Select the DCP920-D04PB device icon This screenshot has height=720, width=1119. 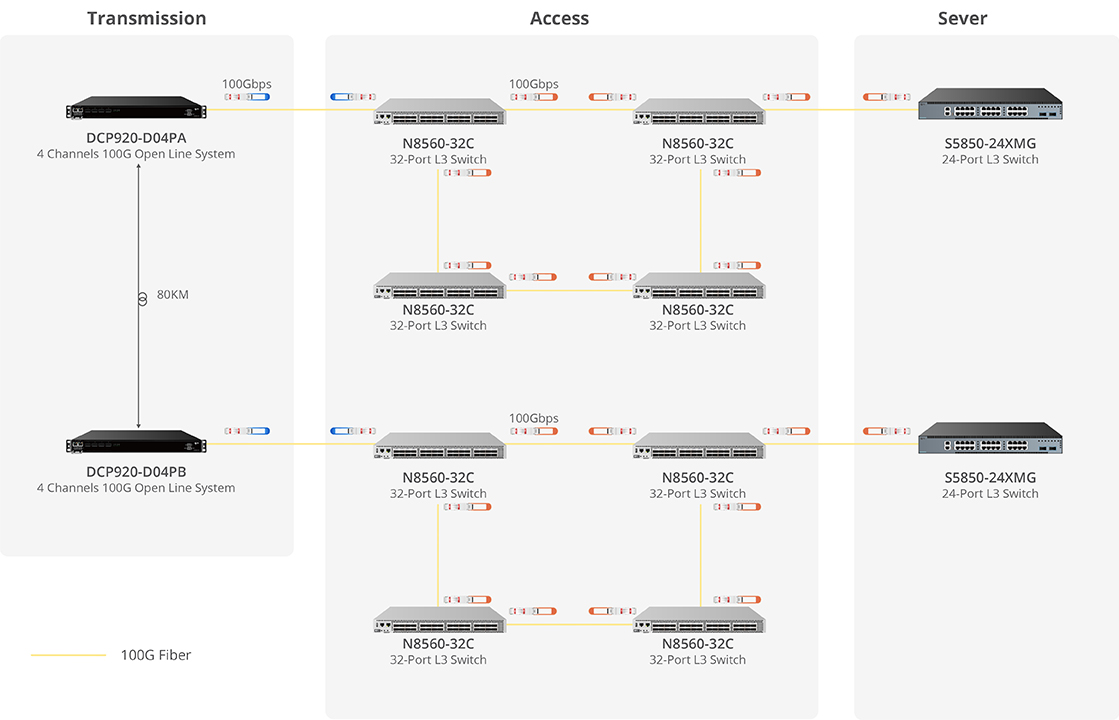(137, 444)
